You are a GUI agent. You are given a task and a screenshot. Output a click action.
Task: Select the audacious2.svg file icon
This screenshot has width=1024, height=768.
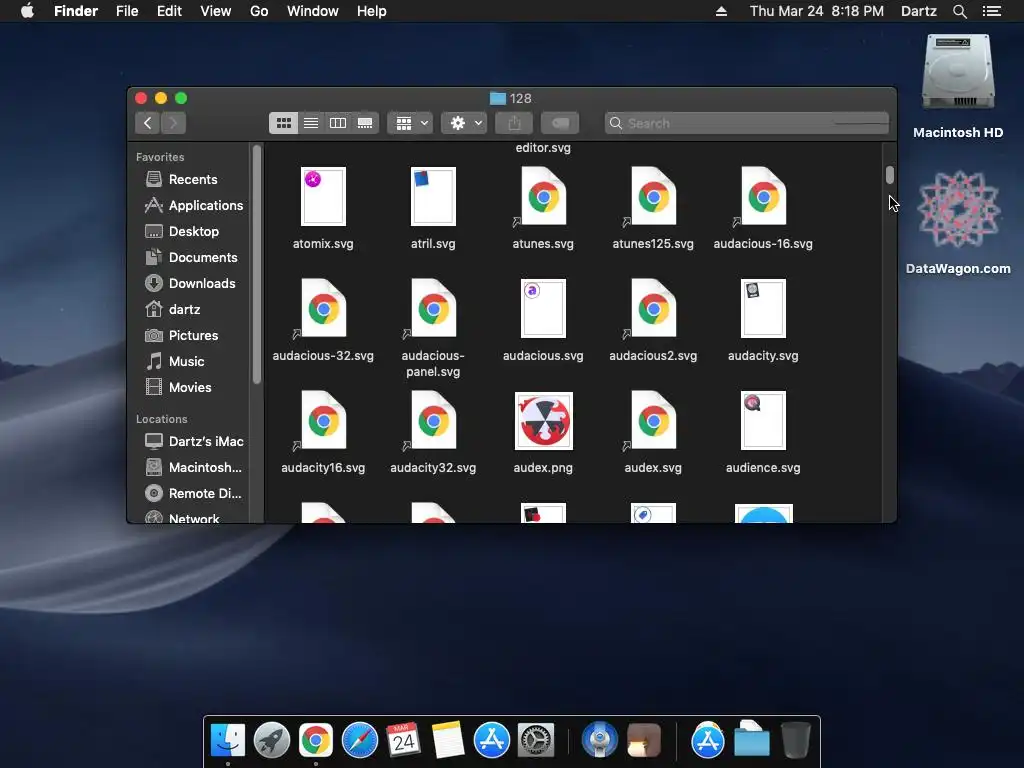tap(653, 308)
